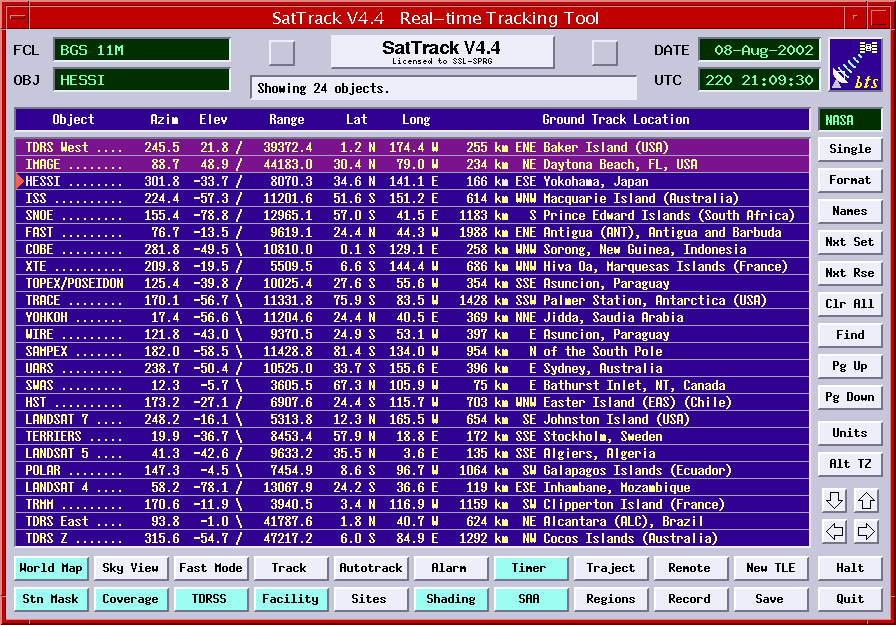Open the Sites option
The width and height of the screenshot is (896, 625).
click(x=370, y=599)
